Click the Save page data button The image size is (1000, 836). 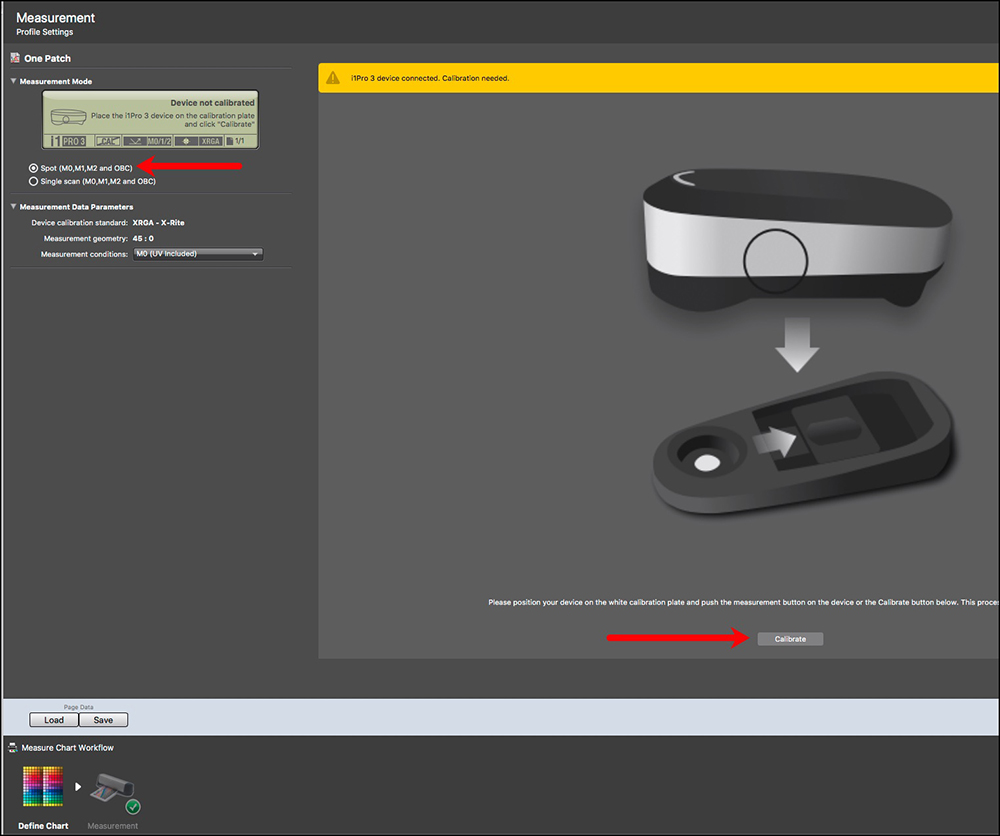pyautogui.click(x=103, y=720)
